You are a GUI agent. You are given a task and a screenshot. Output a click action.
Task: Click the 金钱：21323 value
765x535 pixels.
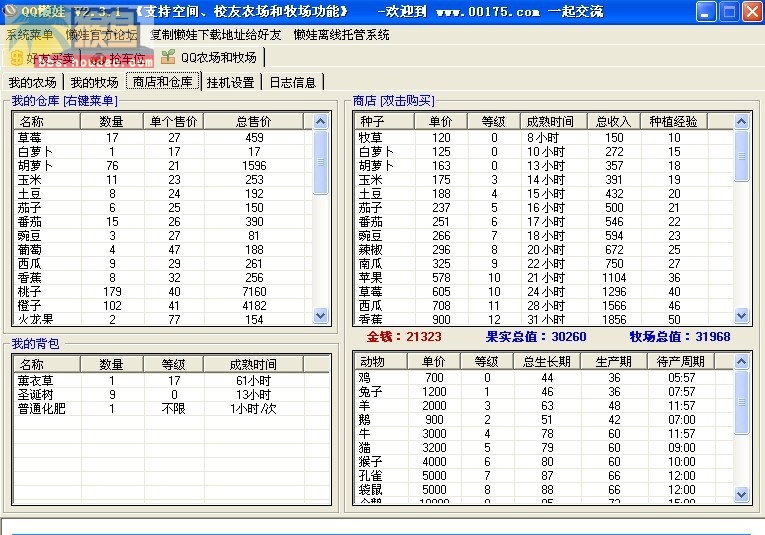[404, 337]
